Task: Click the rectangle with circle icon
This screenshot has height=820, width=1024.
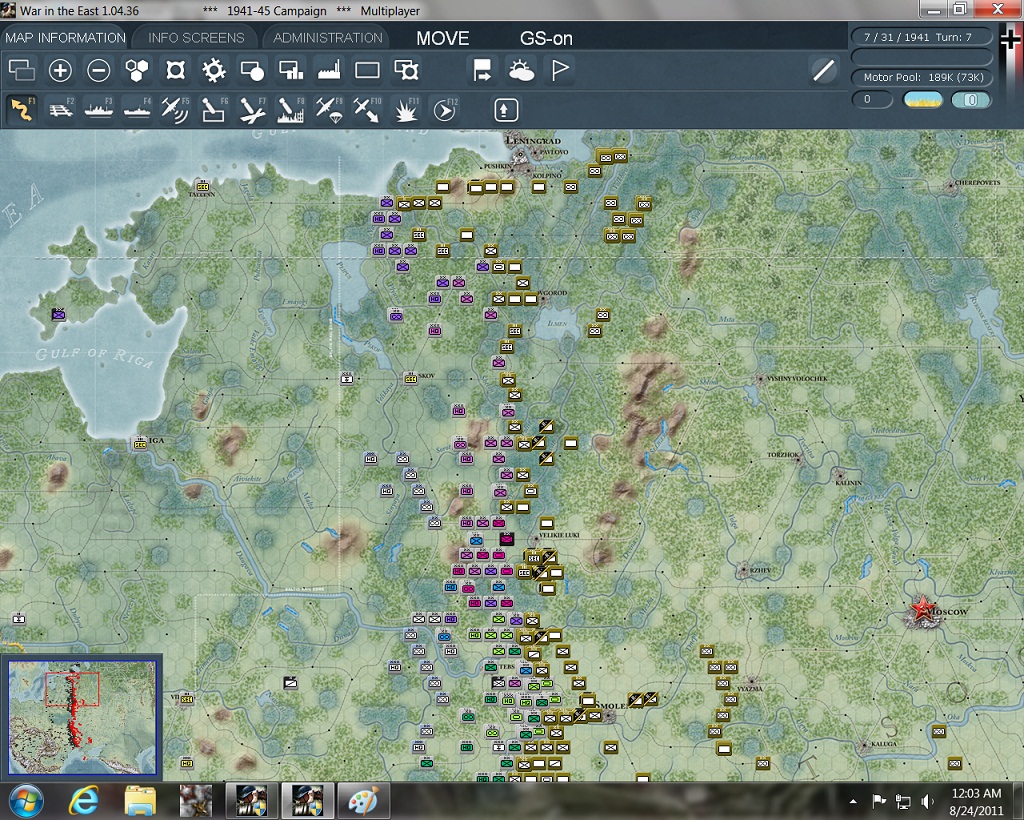Action: pos(252,70)
